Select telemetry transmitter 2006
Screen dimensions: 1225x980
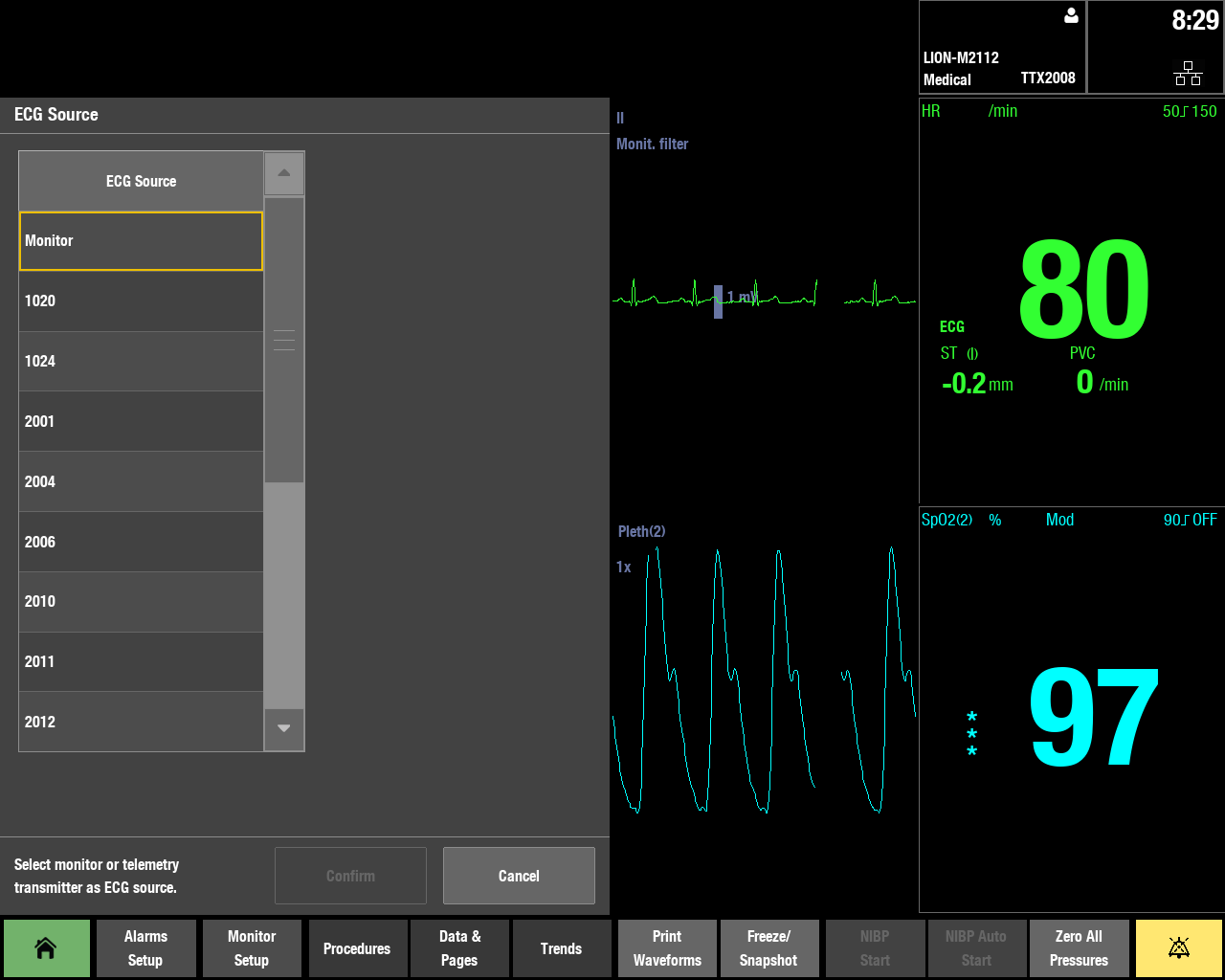[x=141, y=542]
